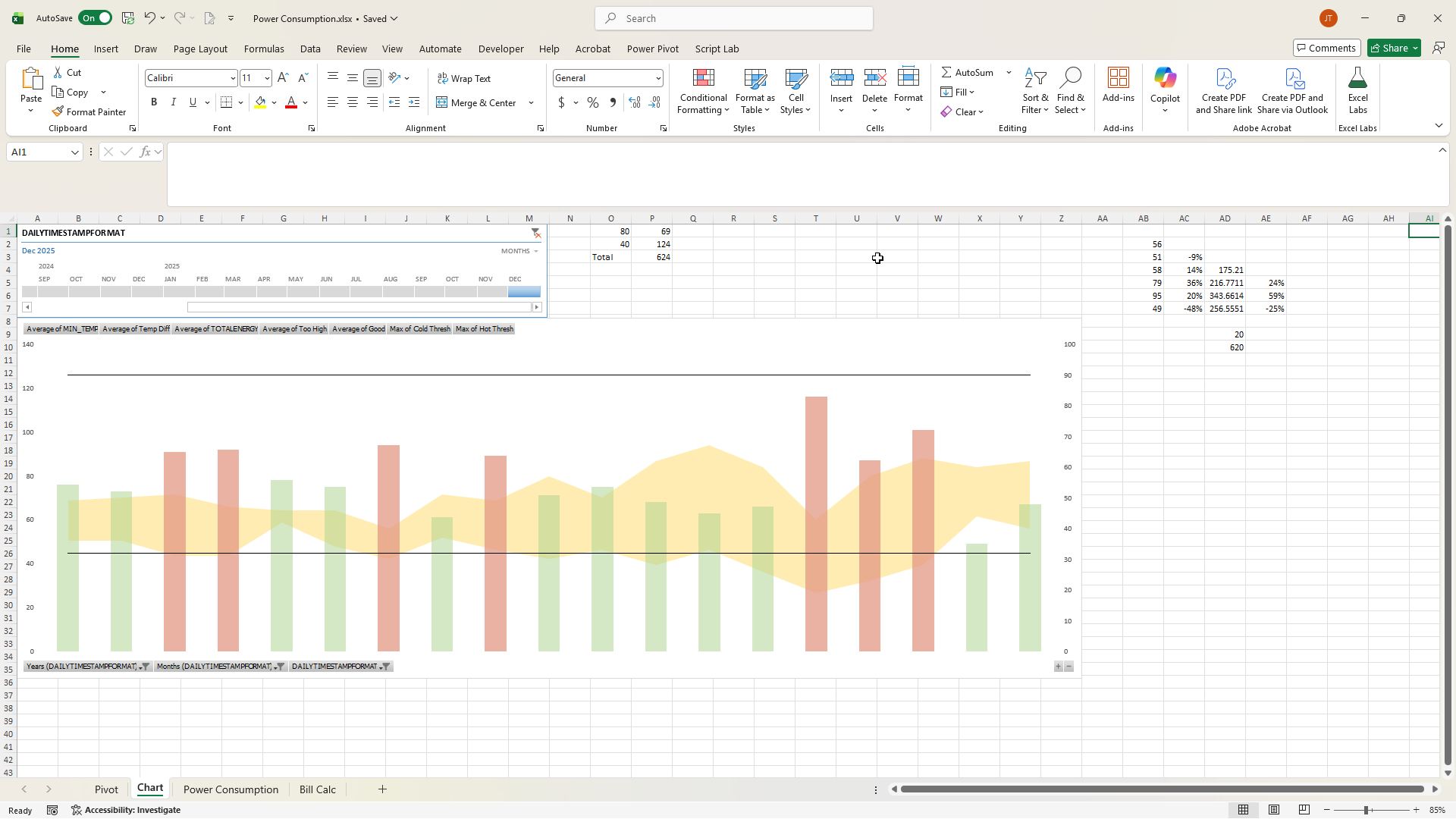Toggle the AutoSave switch
This screenshot has width=1456, height=819.
pos(95,18)
